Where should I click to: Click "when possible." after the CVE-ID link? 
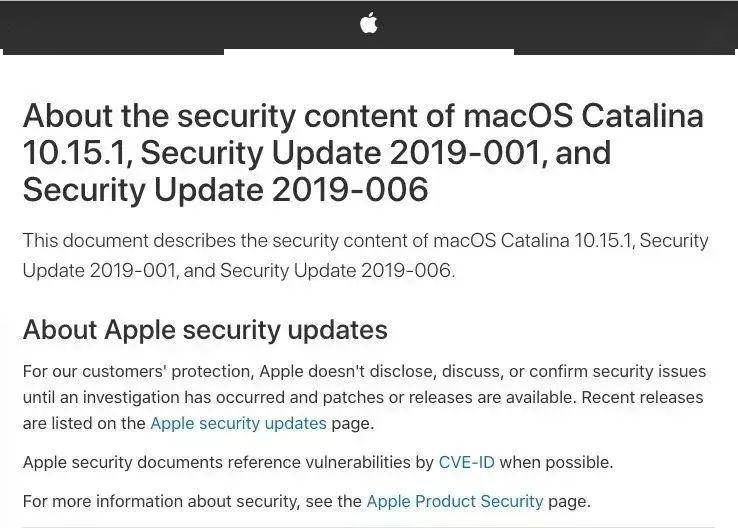(x=556, y=462)
